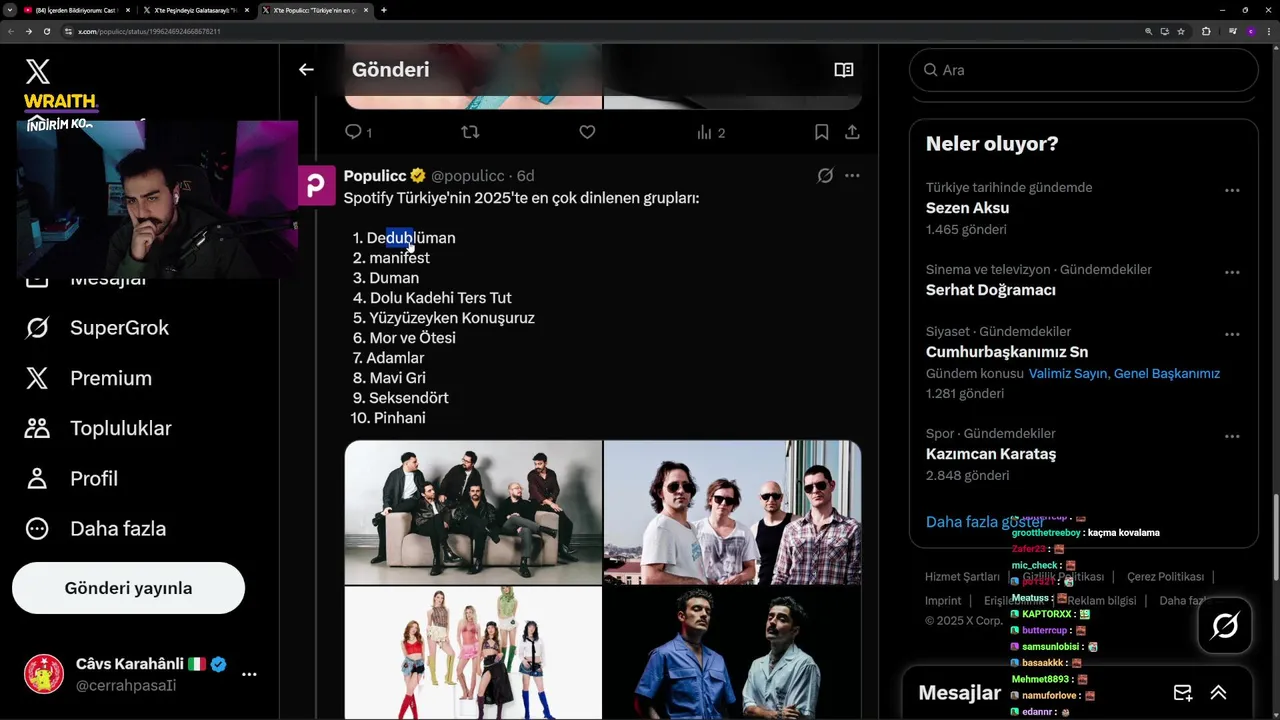Click the Valimiz Sayın topic link
The height and width of the screenshot is (720, 1280).
tap(1067, 373)
